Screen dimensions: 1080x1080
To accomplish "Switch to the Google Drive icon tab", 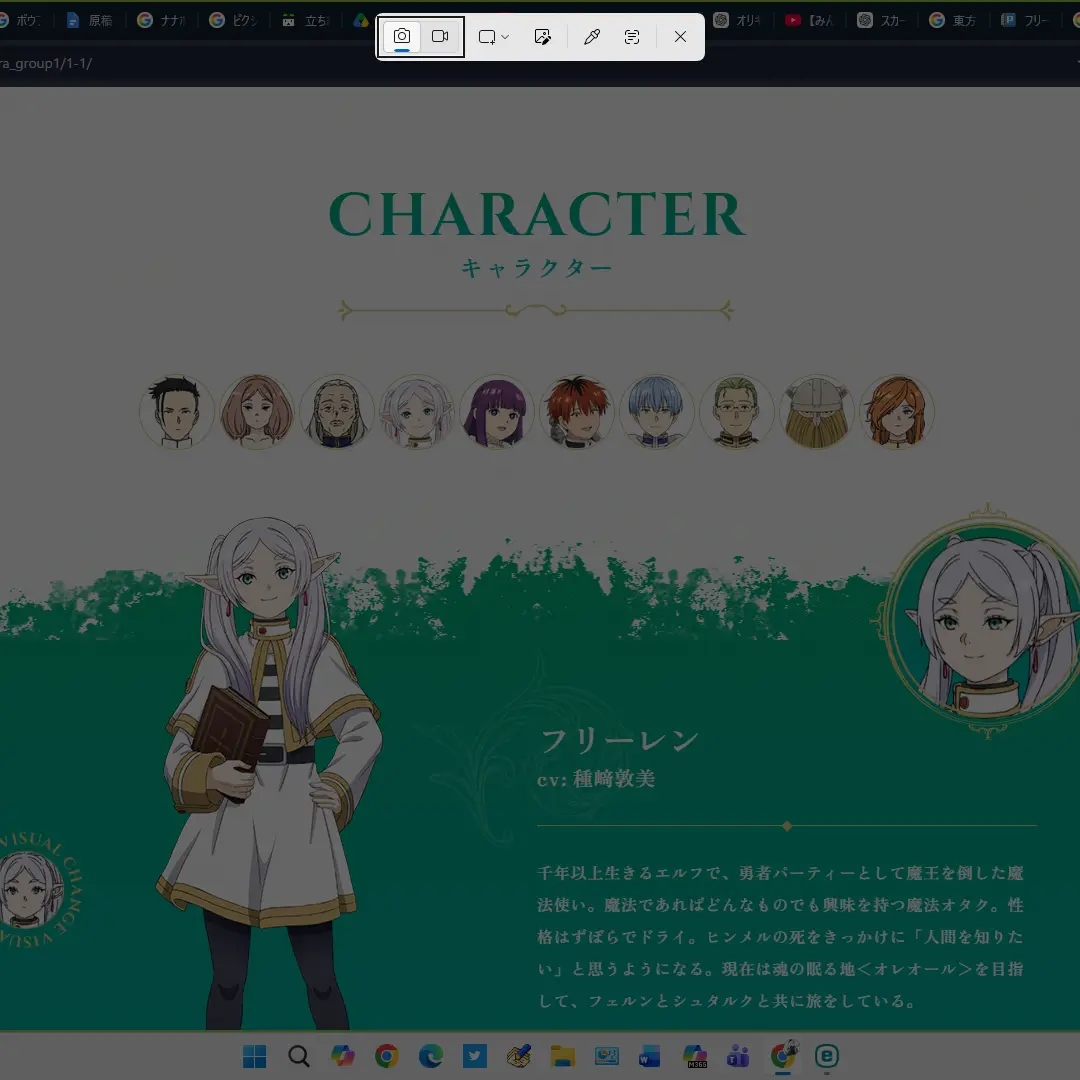I will tap(361, 20).
